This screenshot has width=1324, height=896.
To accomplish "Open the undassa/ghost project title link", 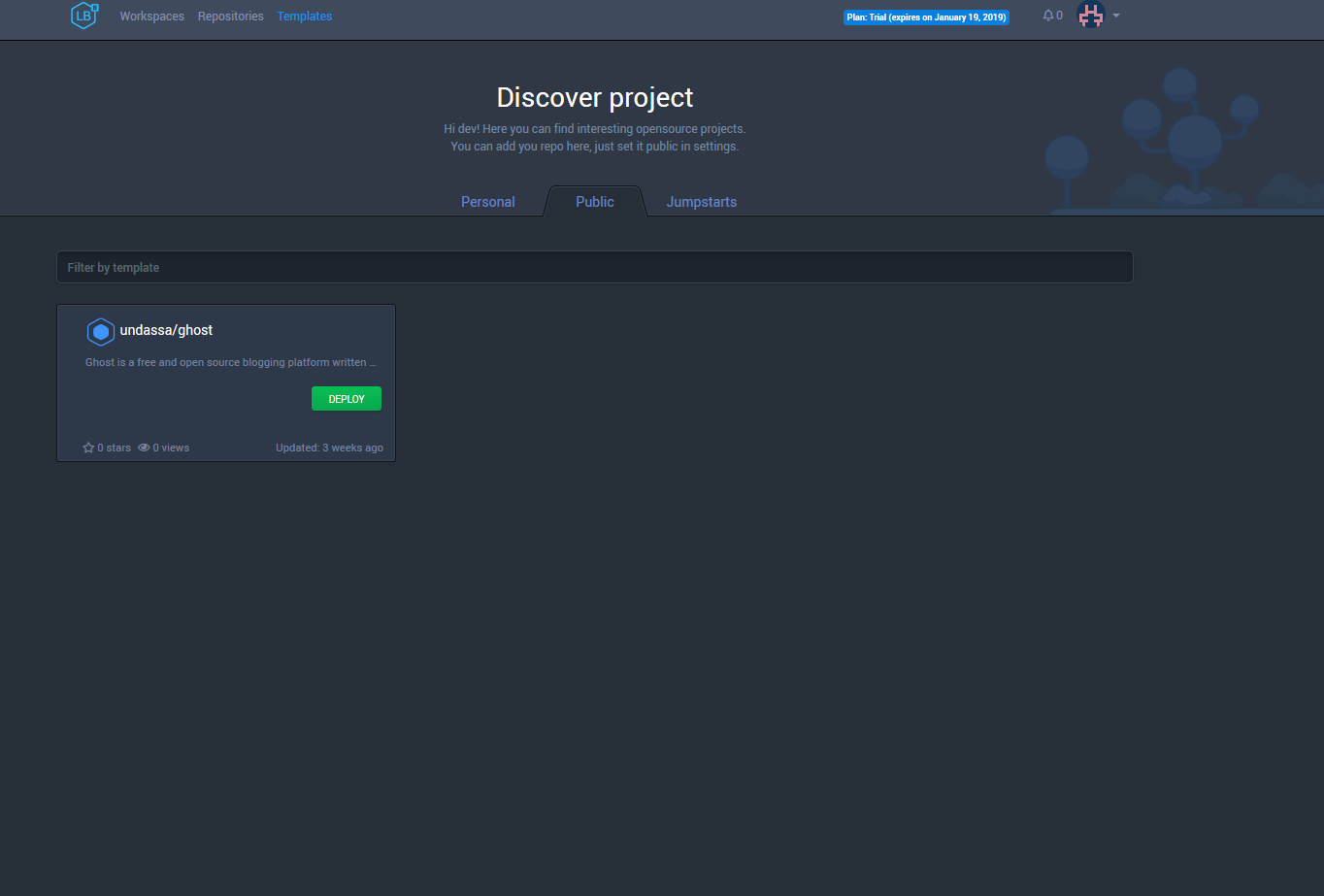I will click(166, 330).
